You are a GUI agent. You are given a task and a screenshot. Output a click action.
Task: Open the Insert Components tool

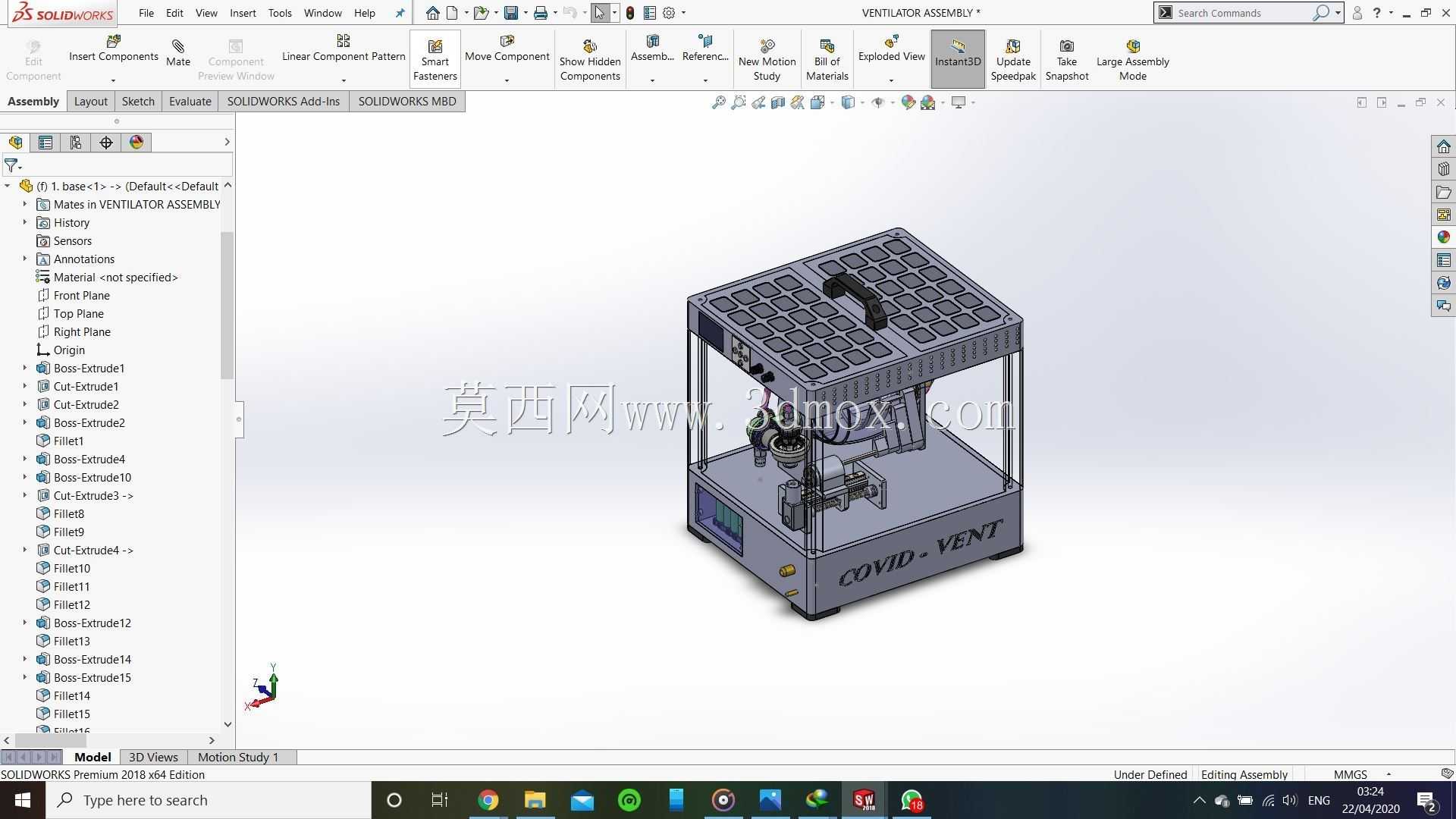[114, 49]
